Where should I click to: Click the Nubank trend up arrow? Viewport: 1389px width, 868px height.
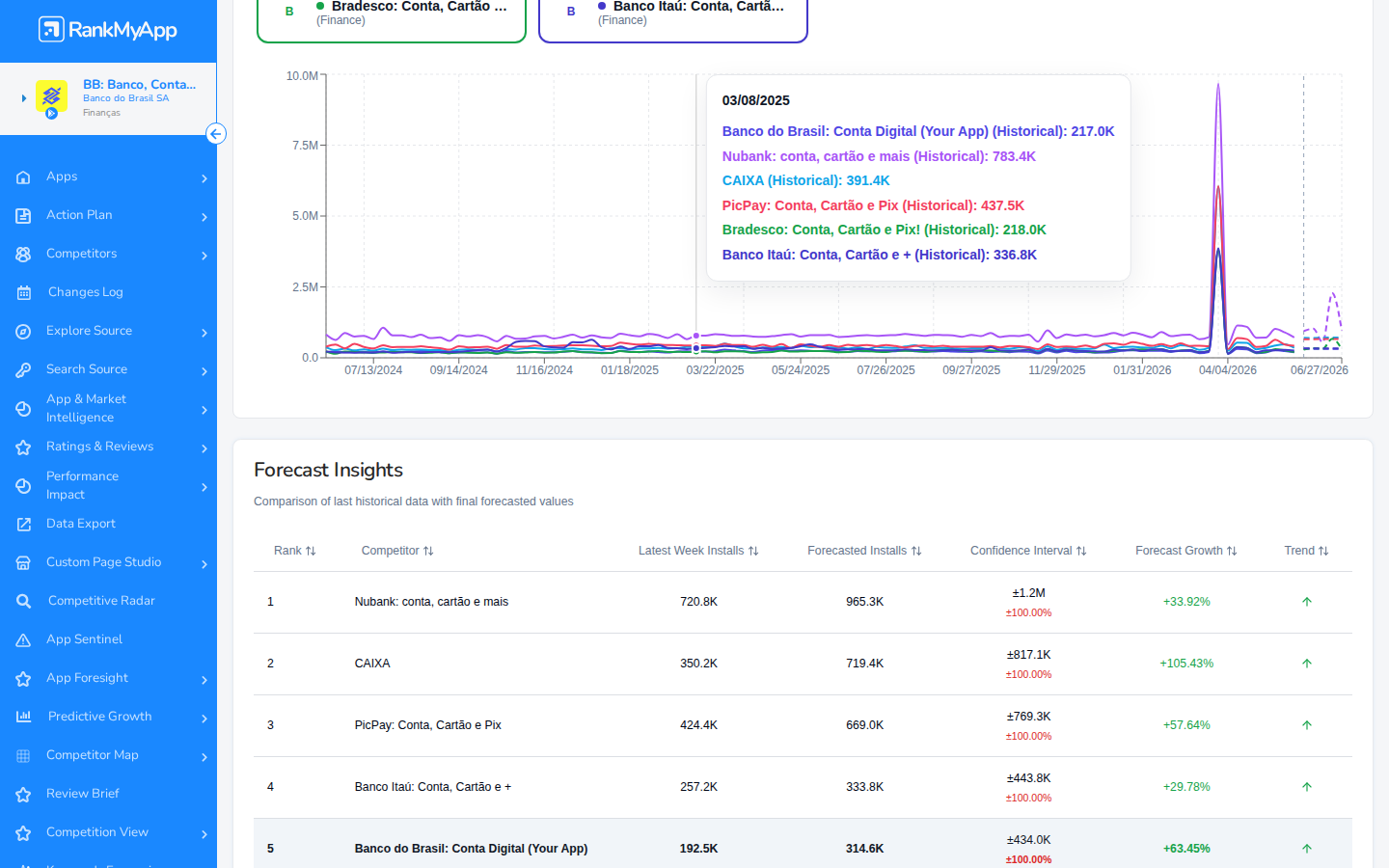(x=1307, y=602)
